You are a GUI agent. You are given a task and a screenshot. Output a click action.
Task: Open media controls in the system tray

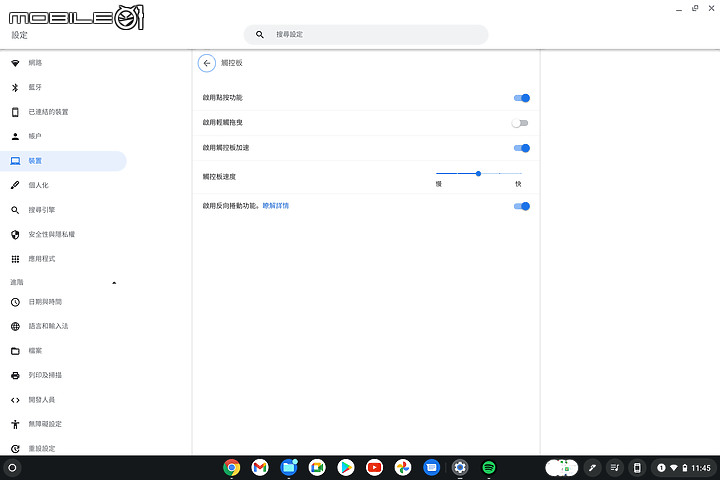(614, 468)
